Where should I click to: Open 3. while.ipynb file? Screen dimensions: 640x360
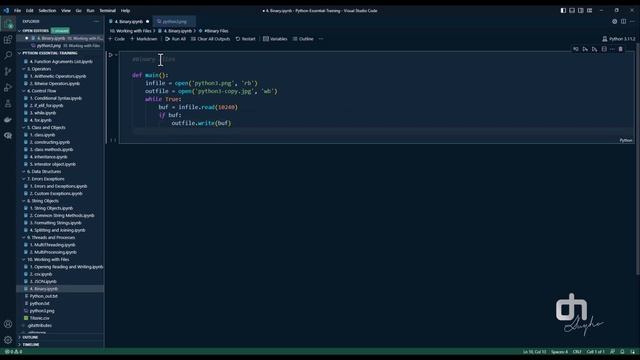60,113
